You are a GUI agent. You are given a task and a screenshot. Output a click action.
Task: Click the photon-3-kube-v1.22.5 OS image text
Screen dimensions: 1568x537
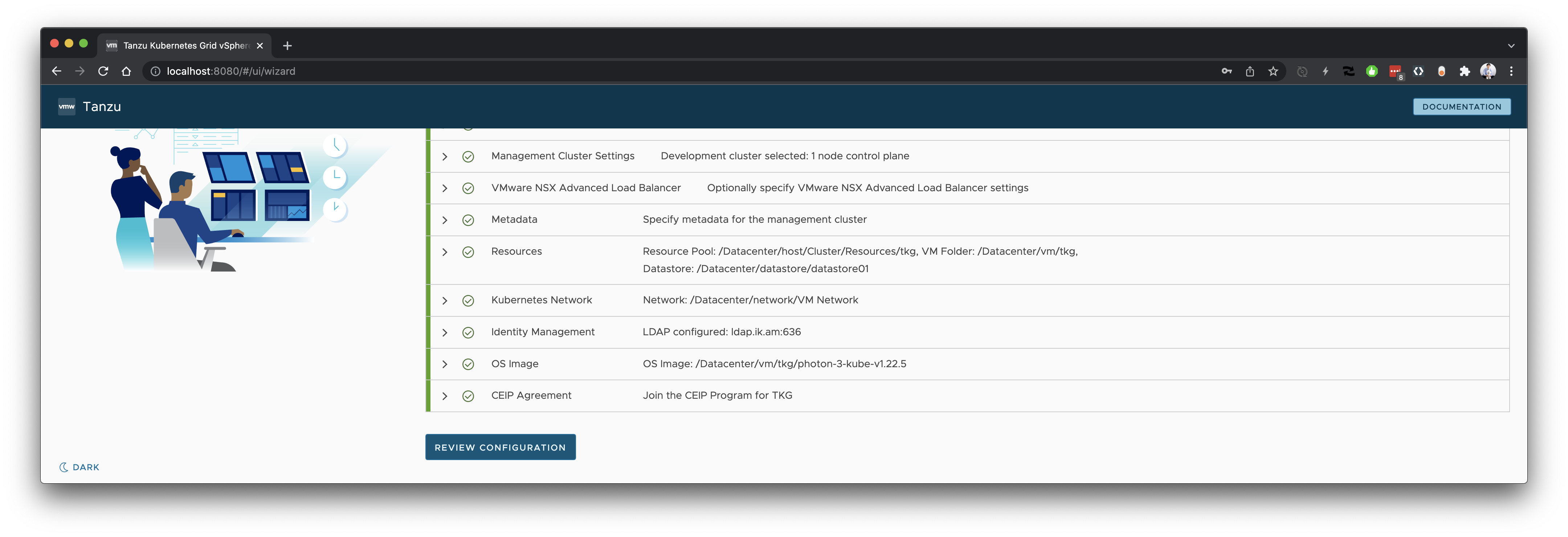pyautogui.click(x=774, y=364)
